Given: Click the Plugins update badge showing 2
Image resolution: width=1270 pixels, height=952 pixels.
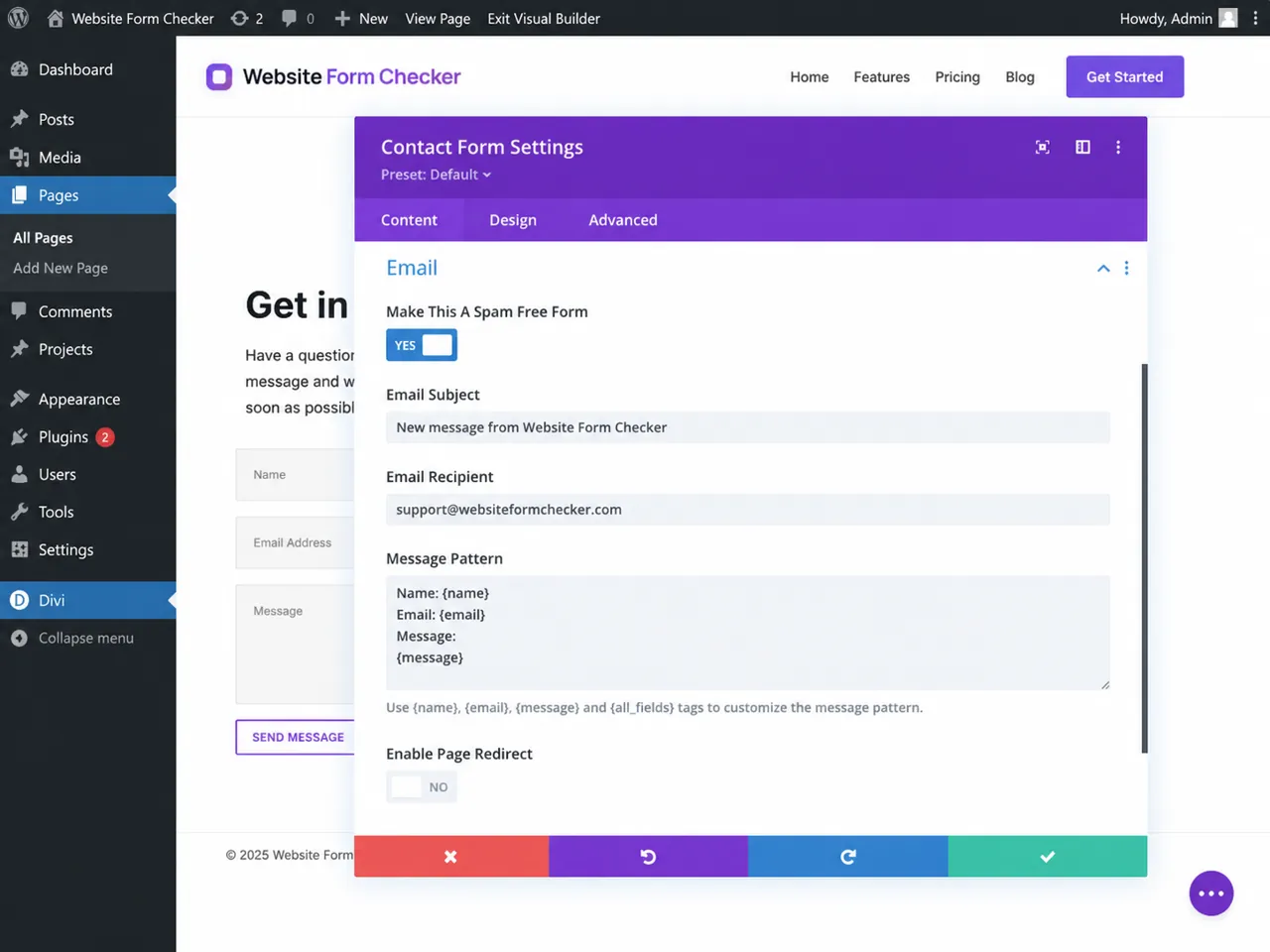Looking at the screenshot, I should pyautogui.click(x=105, y=437).
